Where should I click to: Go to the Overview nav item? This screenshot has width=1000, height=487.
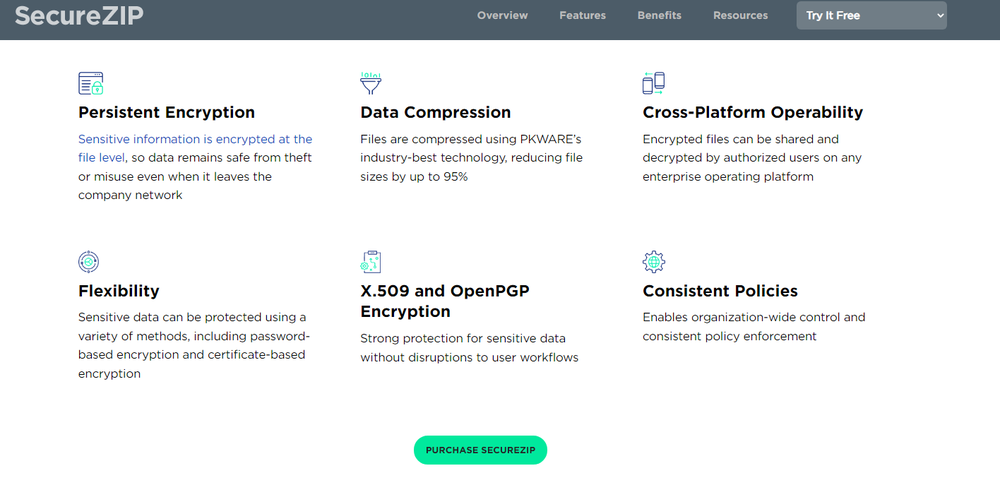coord(503,15)
